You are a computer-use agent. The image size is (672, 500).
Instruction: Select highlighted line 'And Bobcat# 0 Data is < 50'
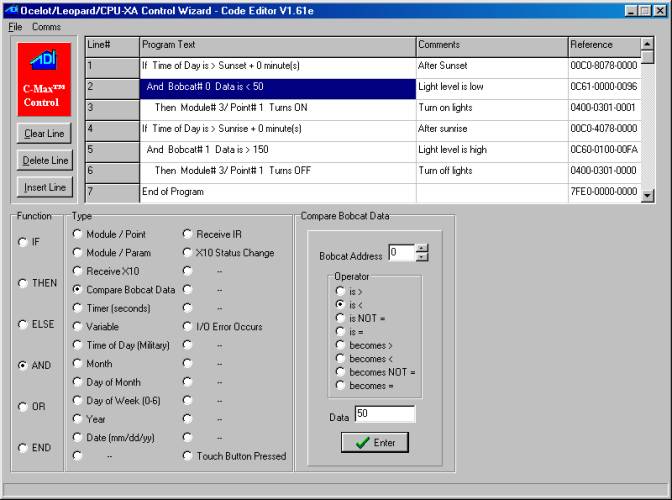(x=278, y=89)
